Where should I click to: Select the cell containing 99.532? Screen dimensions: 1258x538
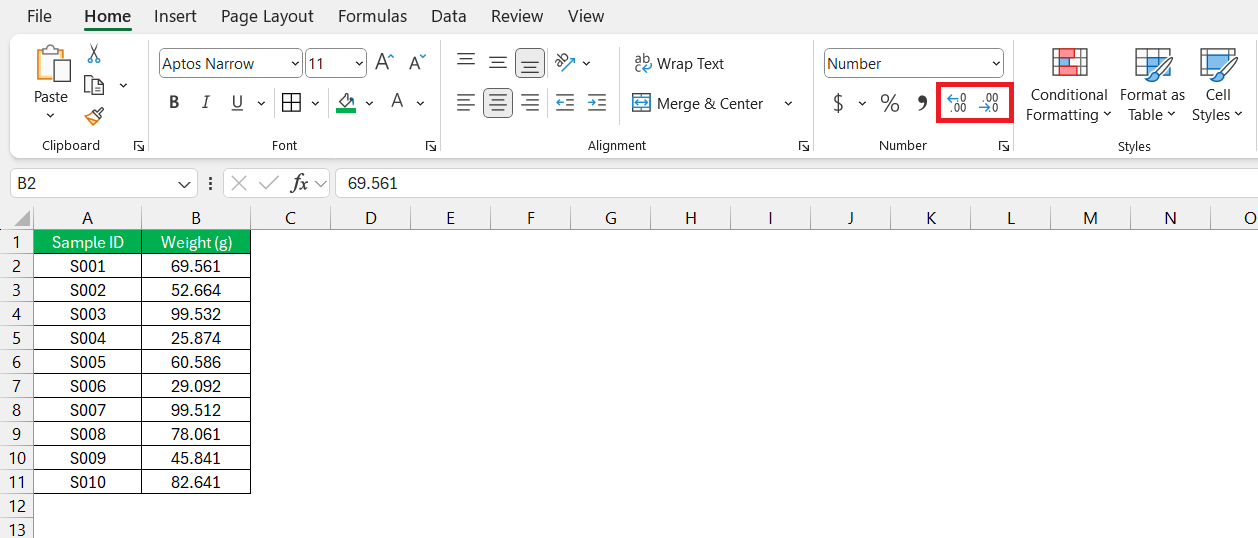(x=196, y=314)
